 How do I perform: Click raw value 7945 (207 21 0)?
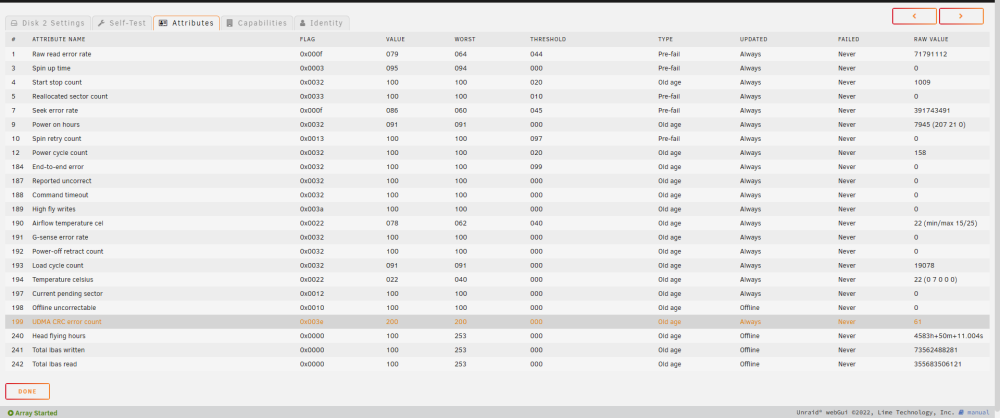(x=939, y=124)
